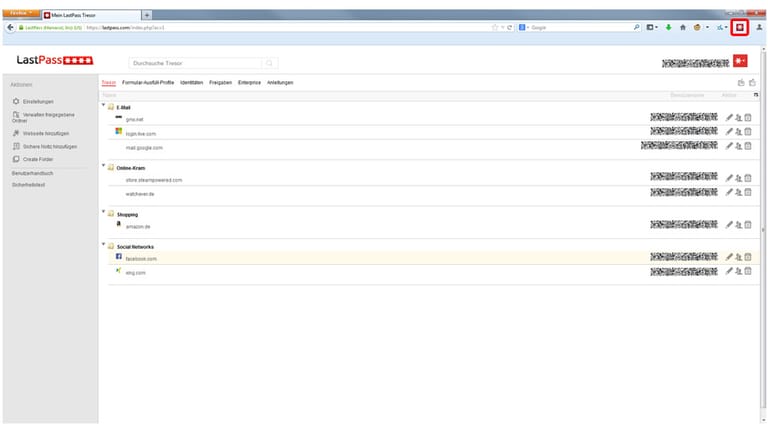Share the mail.google.com entry

(739, 146)
